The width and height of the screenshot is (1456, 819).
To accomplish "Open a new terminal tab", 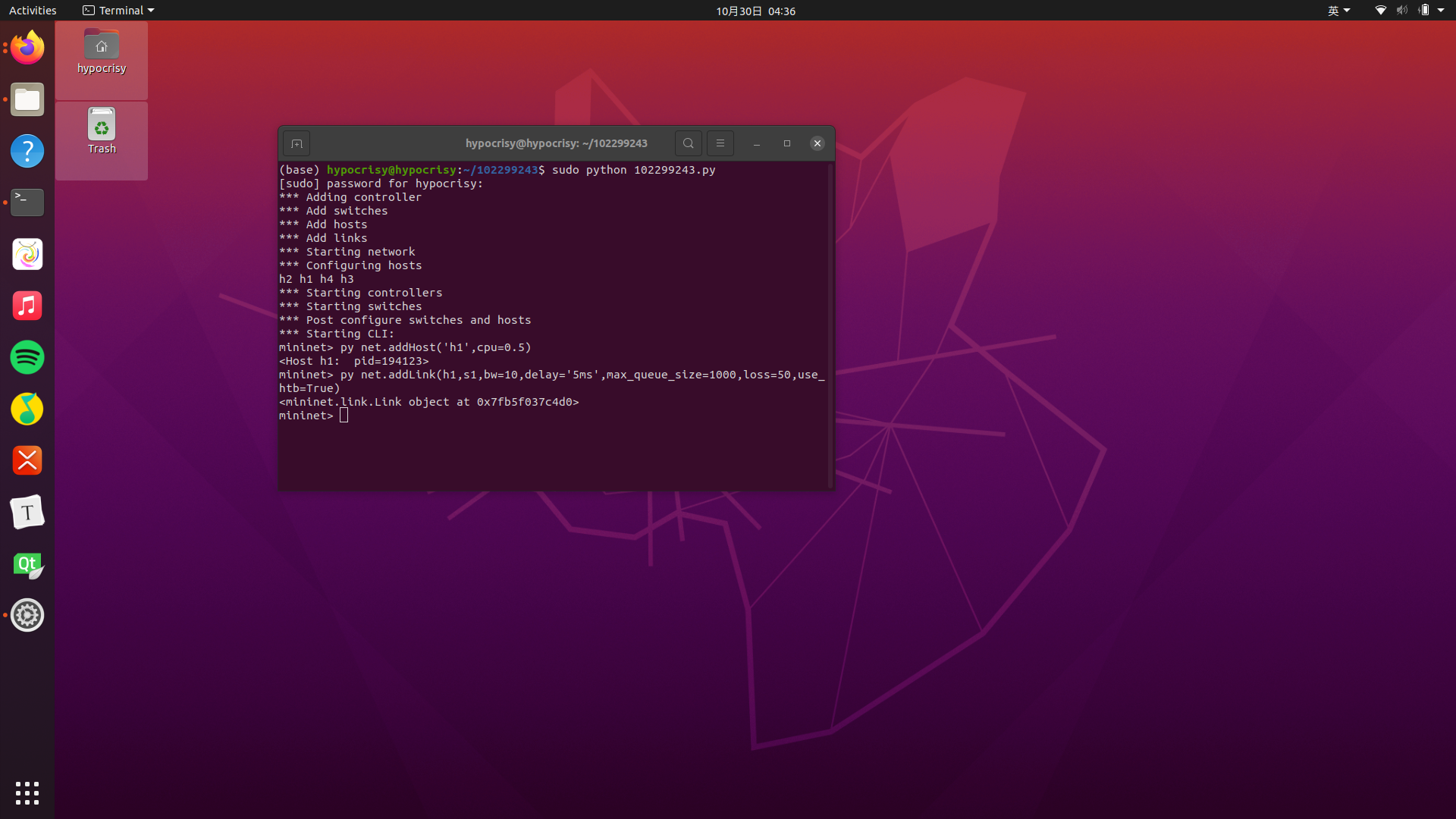I will click(297, 143).
